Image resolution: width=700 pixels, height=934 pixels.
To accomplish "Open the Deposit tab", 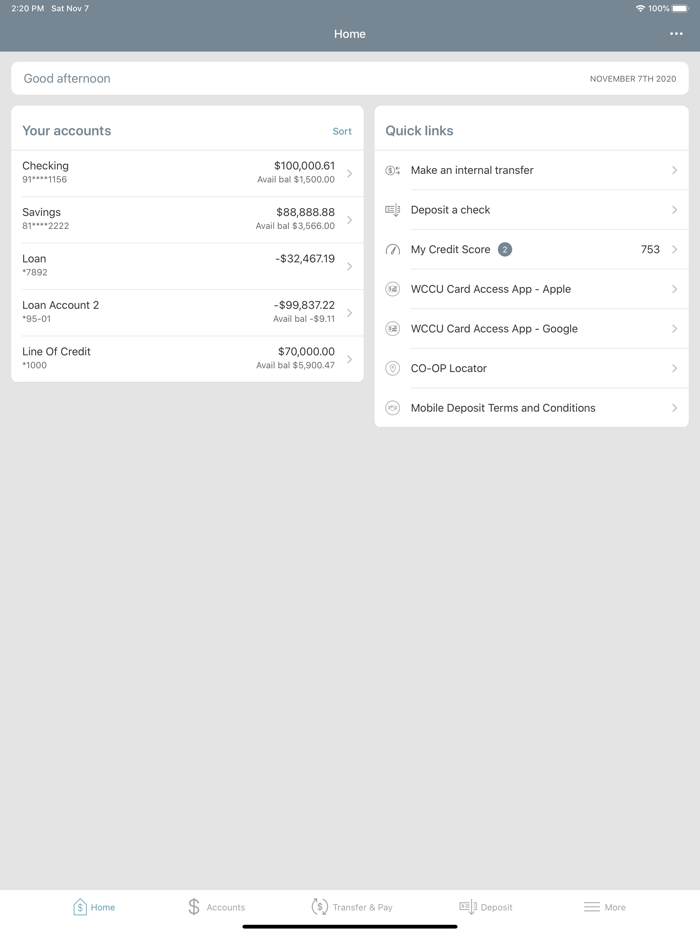I will pyautogui.click(x=485, y=907).
